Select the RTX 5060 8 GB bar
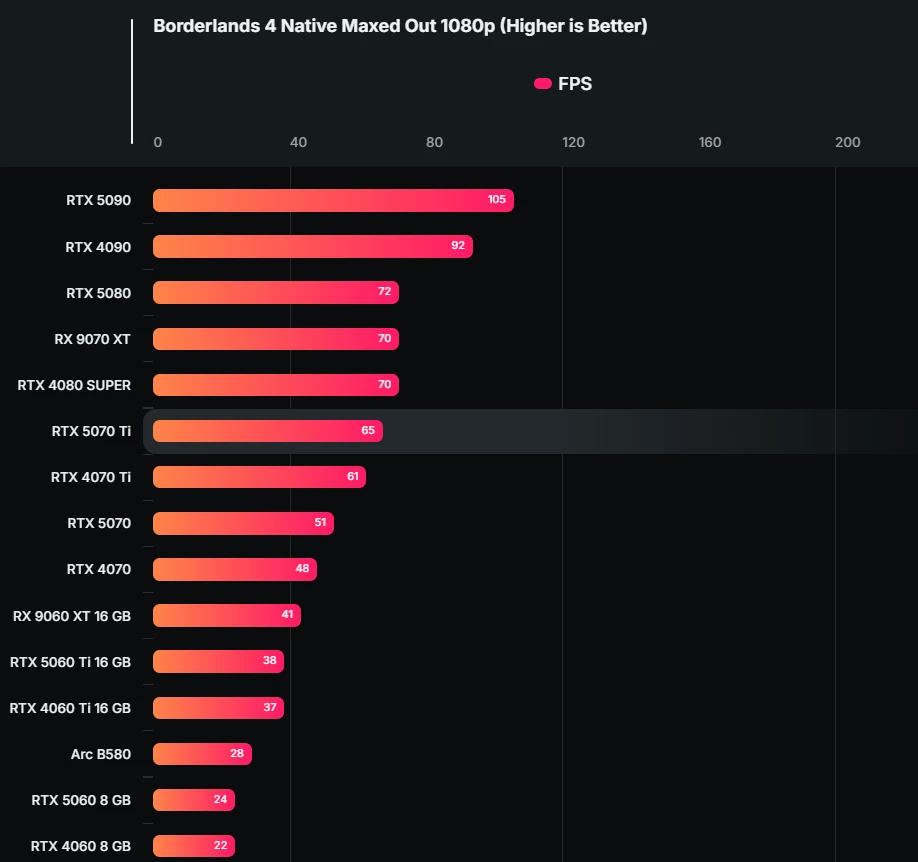Screen dimensions: 918x862 [x=194, y=800]
